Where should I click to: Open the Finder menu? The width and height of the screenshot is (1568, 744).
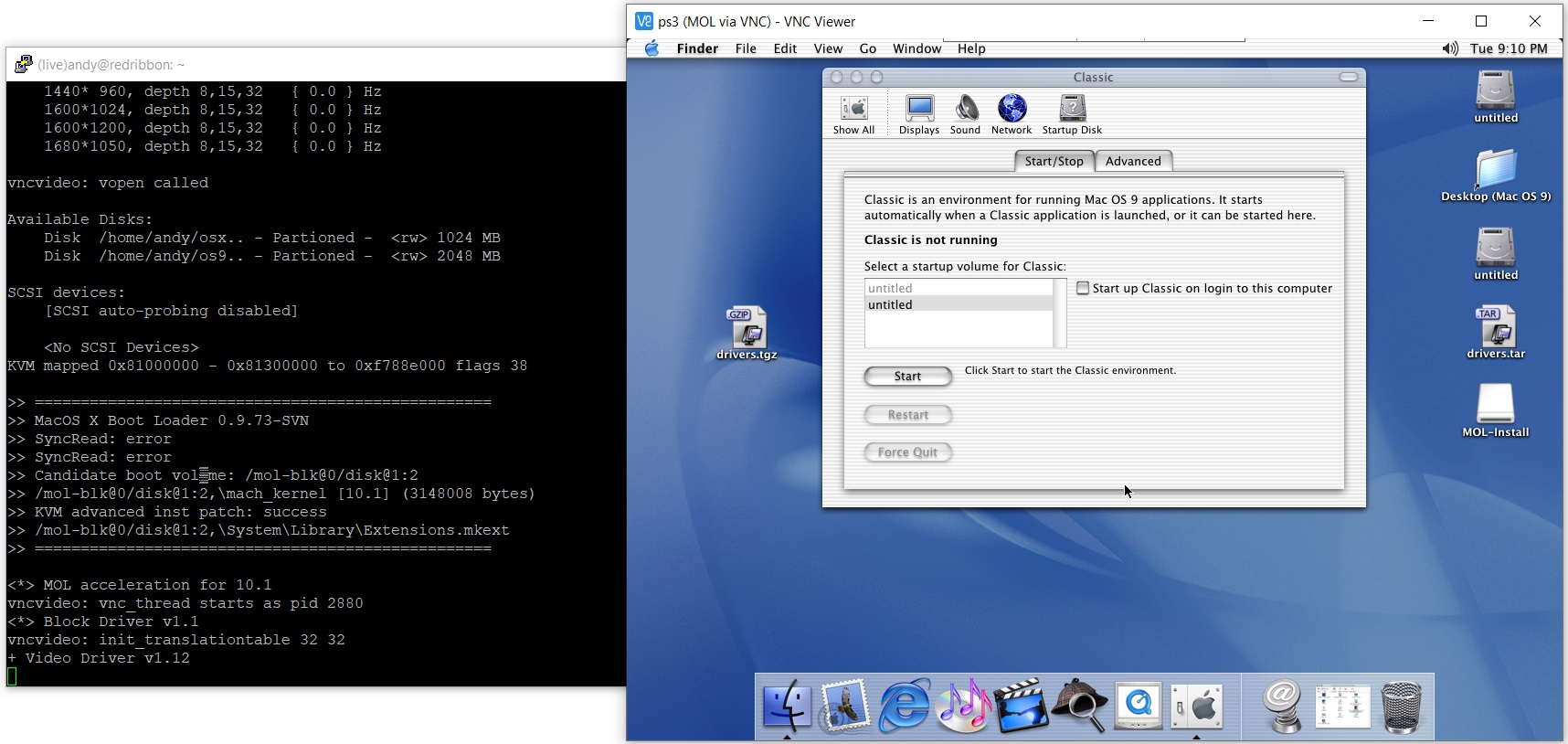[x=697, y=48]
